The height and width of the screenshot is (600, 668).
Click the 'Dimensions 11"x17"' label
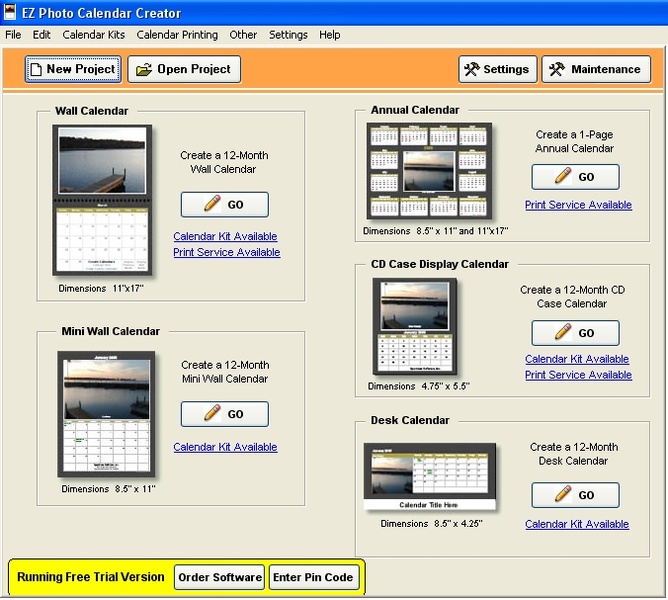[x=101, y=288]
